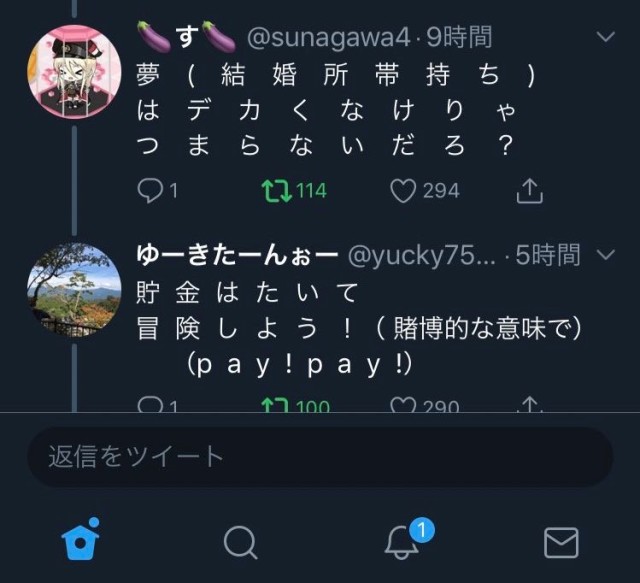Go to the Home tab
The width and height of the screenshot is (640, 583).
[80, 539]
